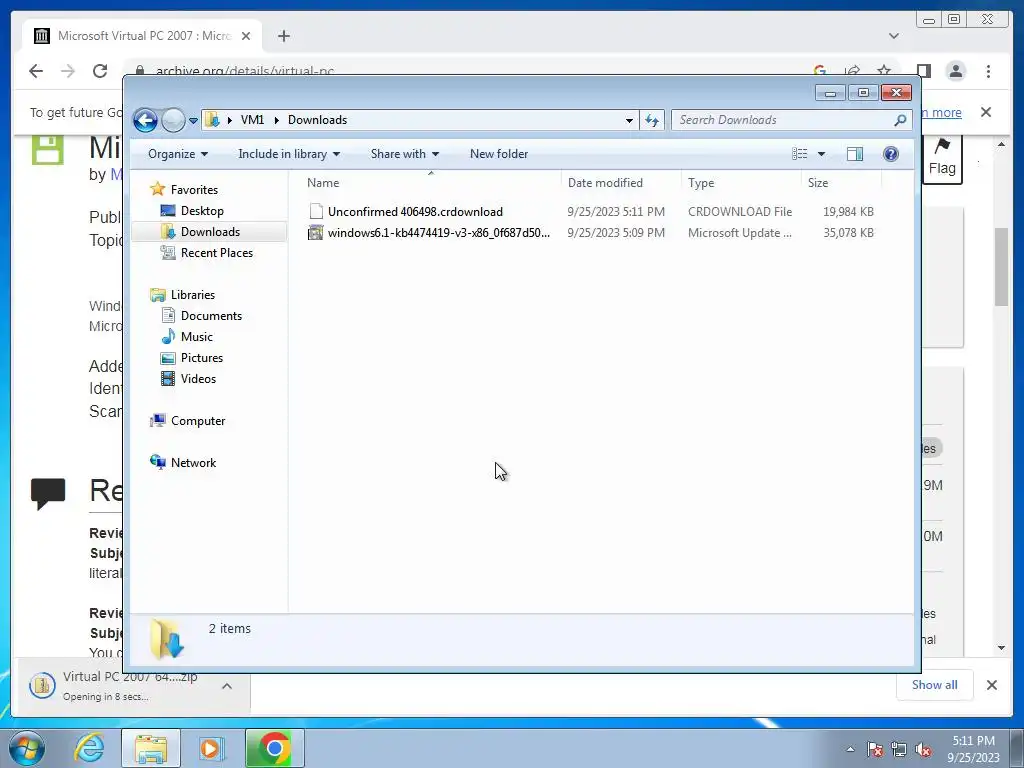
Task: Click Chrome's back navigation arrow
Action: [x=36, y=71]
